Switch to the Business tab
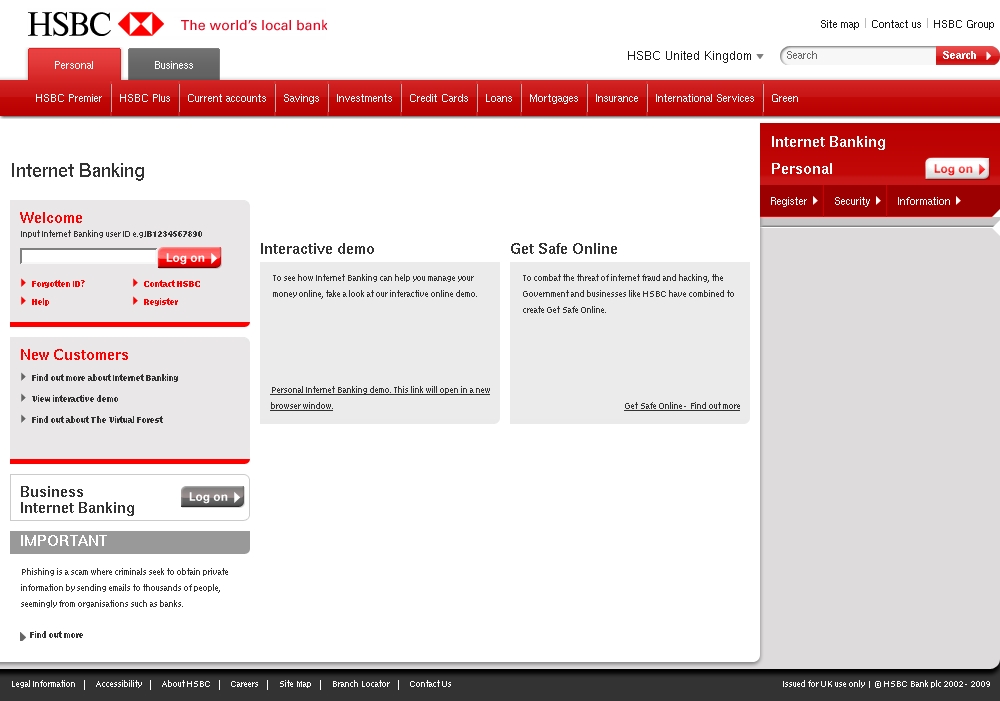This screenshot has width=1000, height=701. [x=173, y=64]
